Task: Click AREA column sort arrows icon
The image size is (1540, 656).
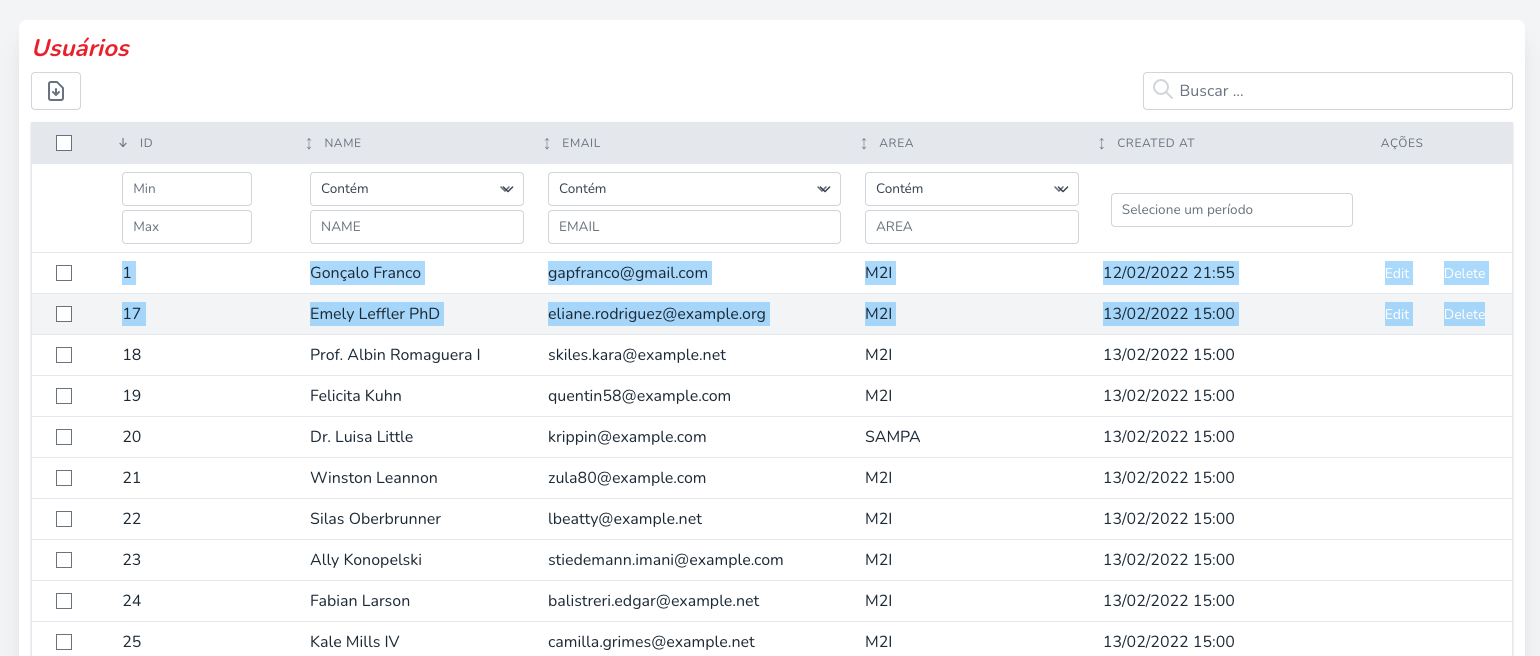Action: pos(864,143)
